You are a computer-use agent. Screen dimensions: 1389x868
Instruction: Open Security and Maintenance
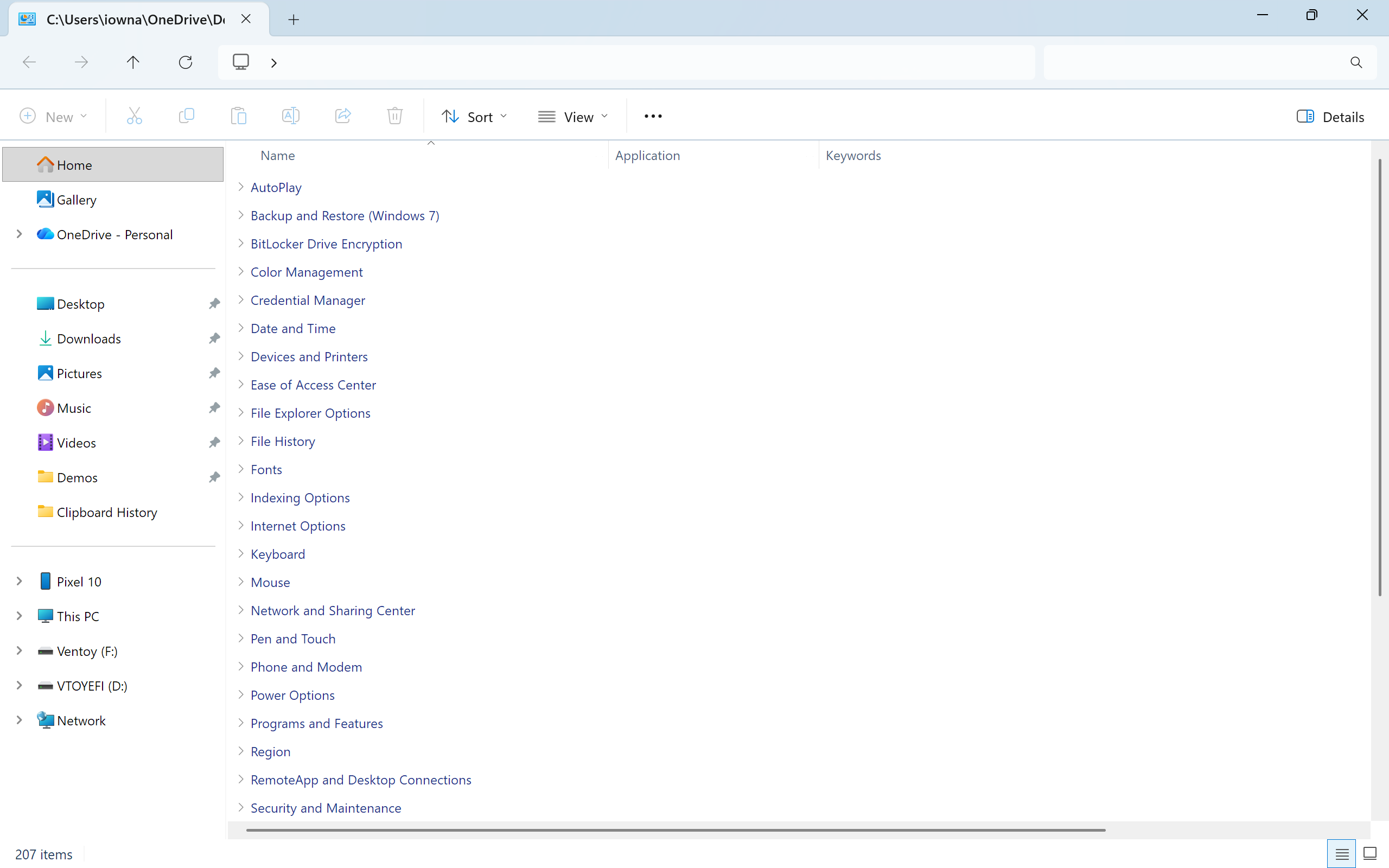point(326,808)
